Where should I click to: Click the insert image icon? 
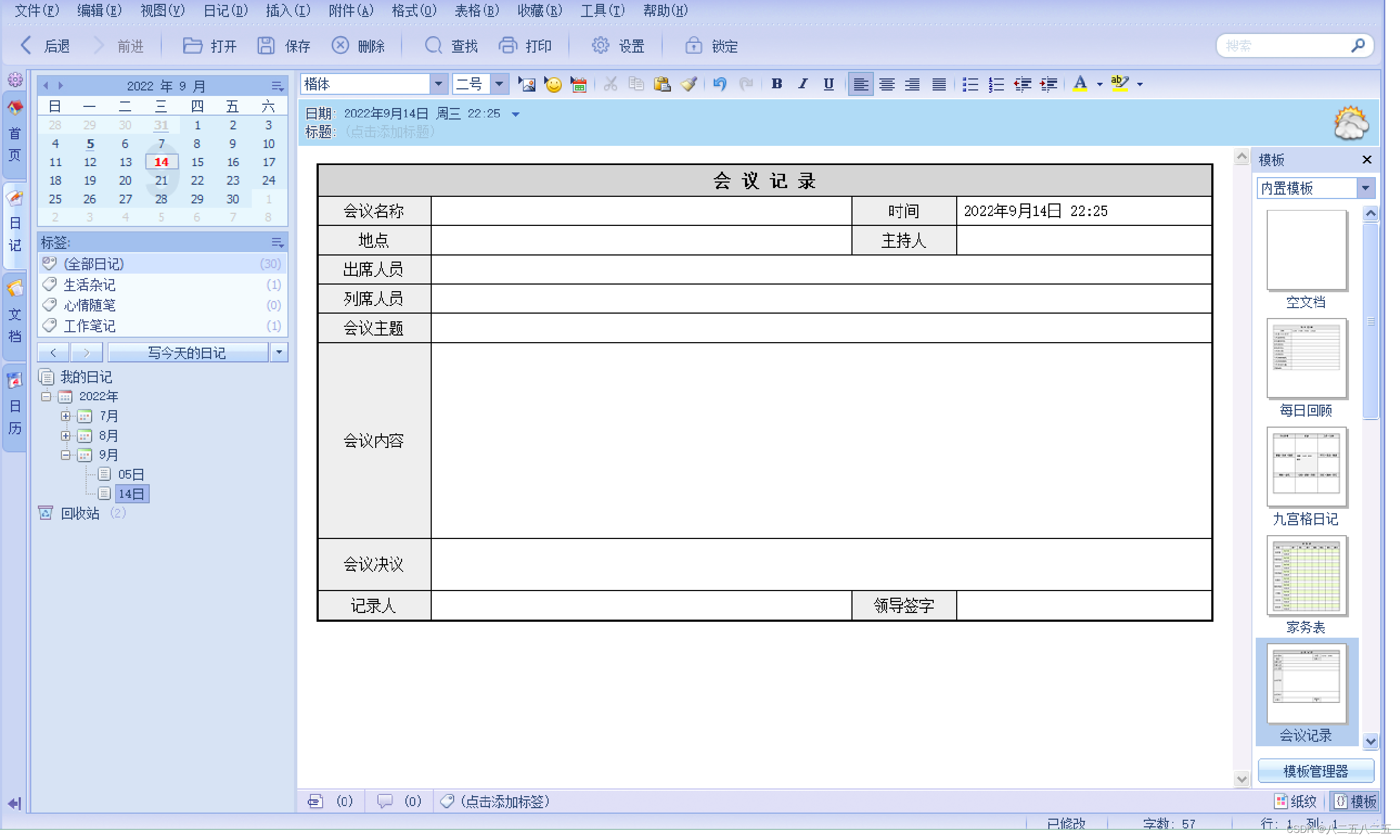[527, 84]
